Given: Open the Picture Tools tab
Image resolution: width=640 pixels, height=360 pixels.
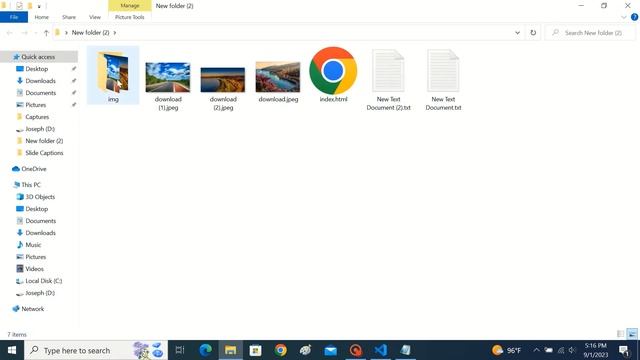Looking at the screenshot, I should [x=129, y=17].
